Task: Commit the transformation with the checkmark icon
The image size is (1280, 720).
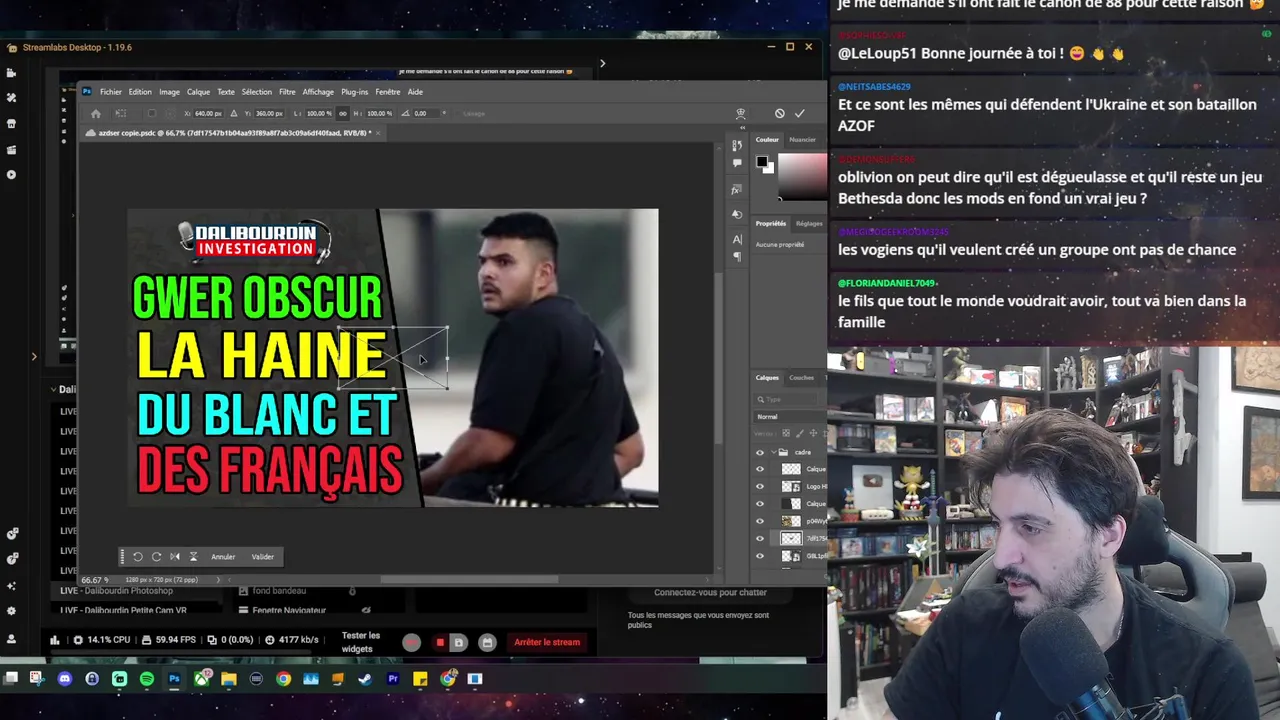Action: pos(800,113)
